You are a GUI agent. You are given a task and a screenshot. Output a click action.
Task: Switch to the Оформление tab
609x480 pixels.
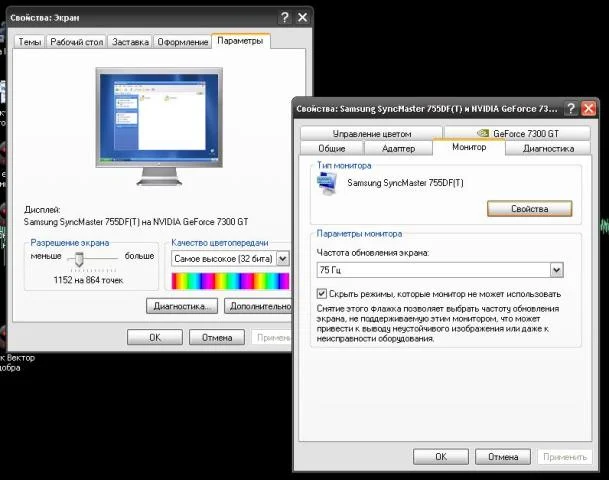click(183, 42)
